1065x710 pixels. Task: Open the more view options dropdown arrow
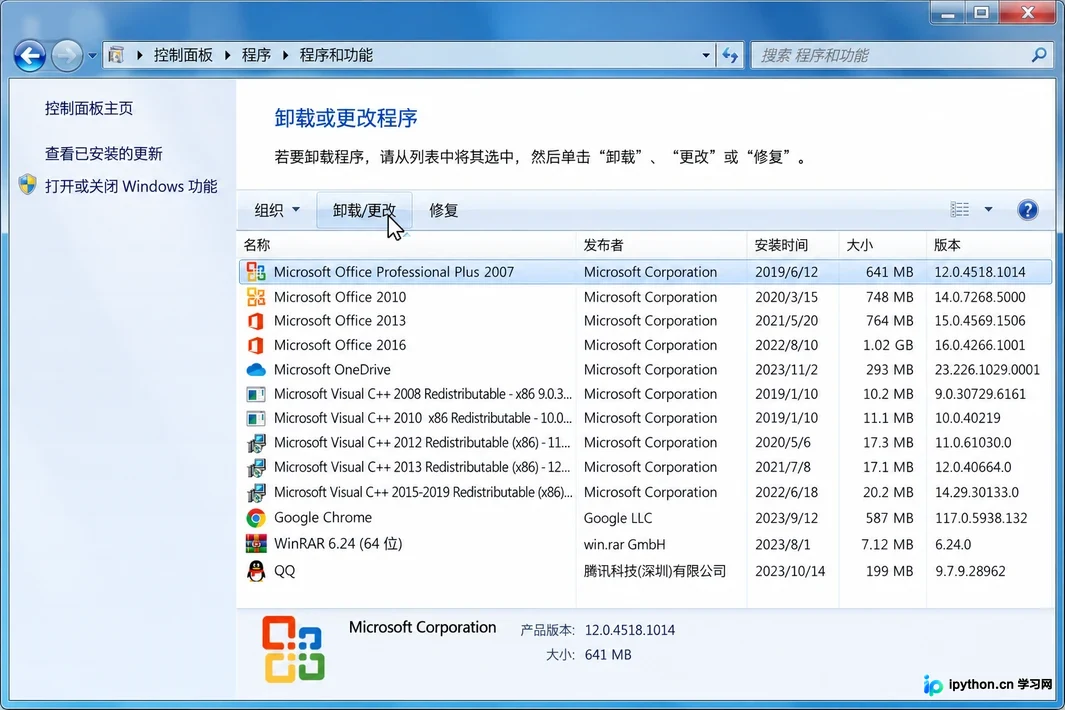[x=988, y=209]
